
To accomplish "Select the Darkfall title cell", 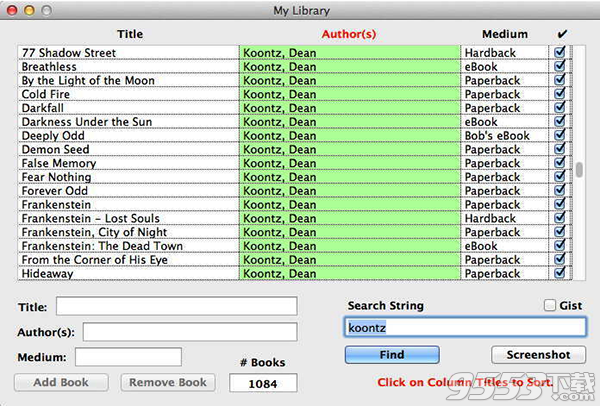I will click(129, 108).
